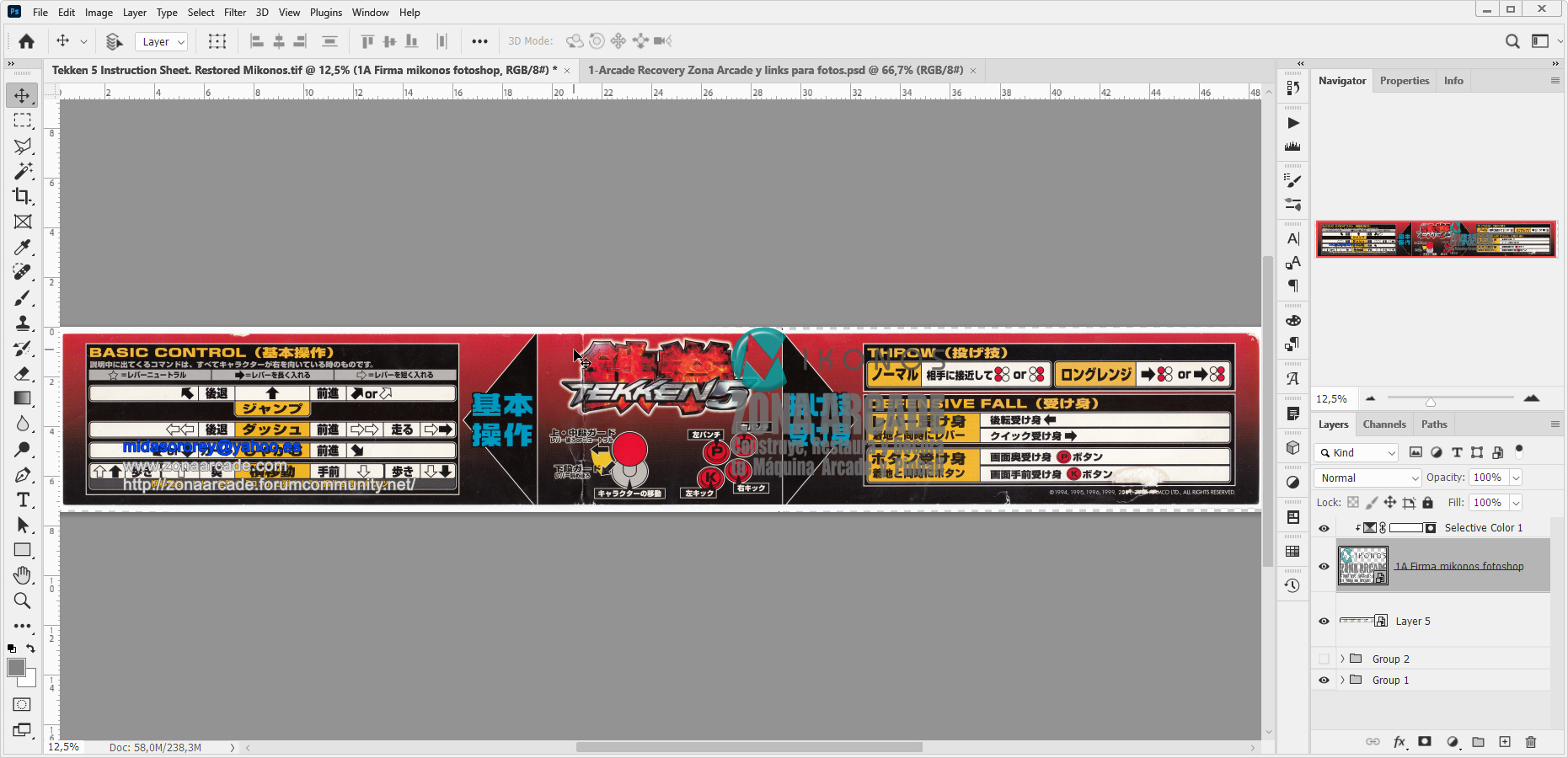
Task: Click the foreground color swatch
Action: 16,668
